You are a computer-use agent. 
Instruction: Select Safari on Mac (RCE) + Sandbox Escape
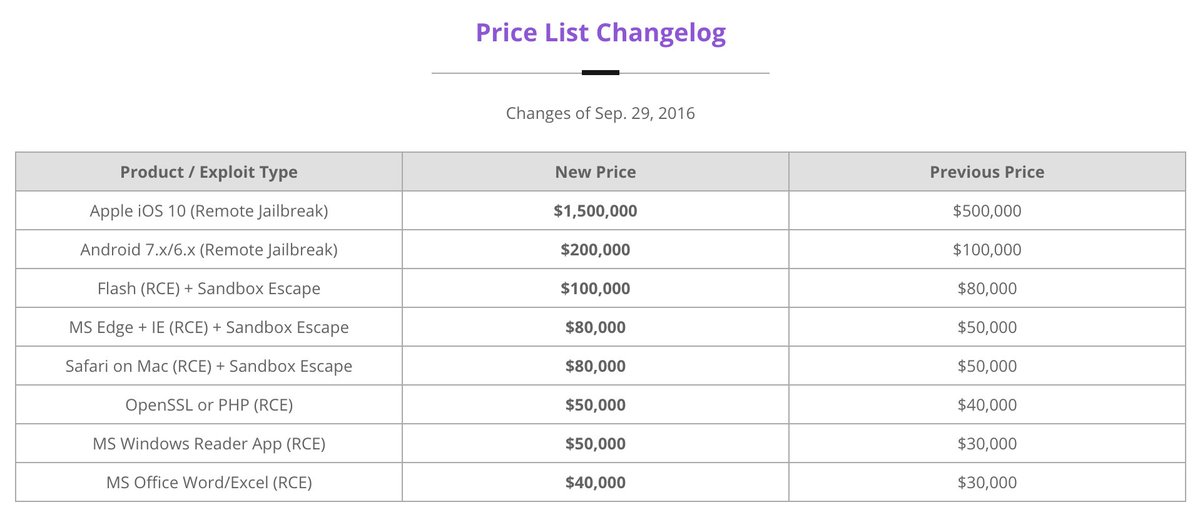tap(208, 366)
